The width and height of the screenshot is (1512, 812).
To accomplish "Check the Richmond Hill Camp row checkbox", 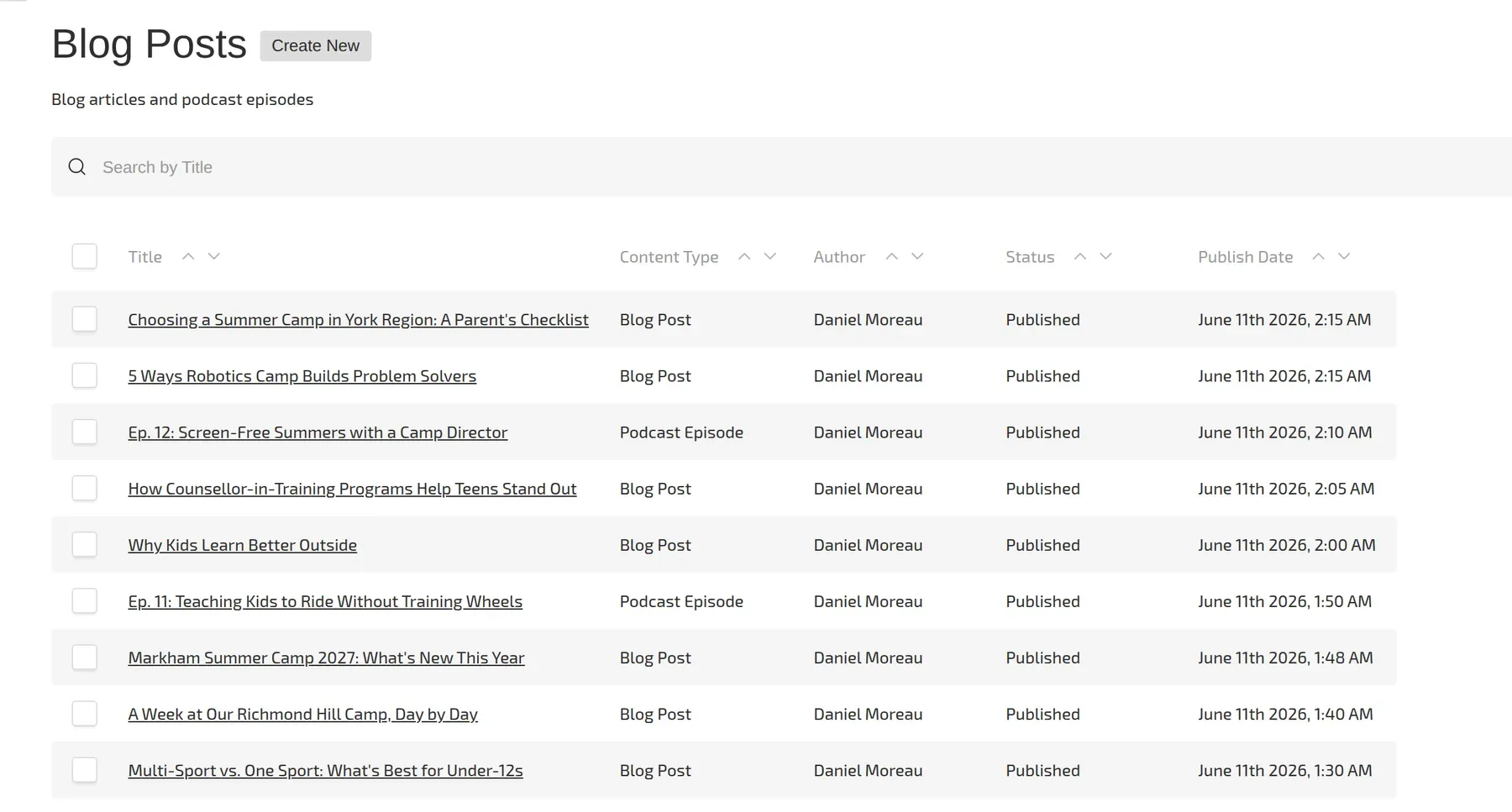I will tap(85, 714).
